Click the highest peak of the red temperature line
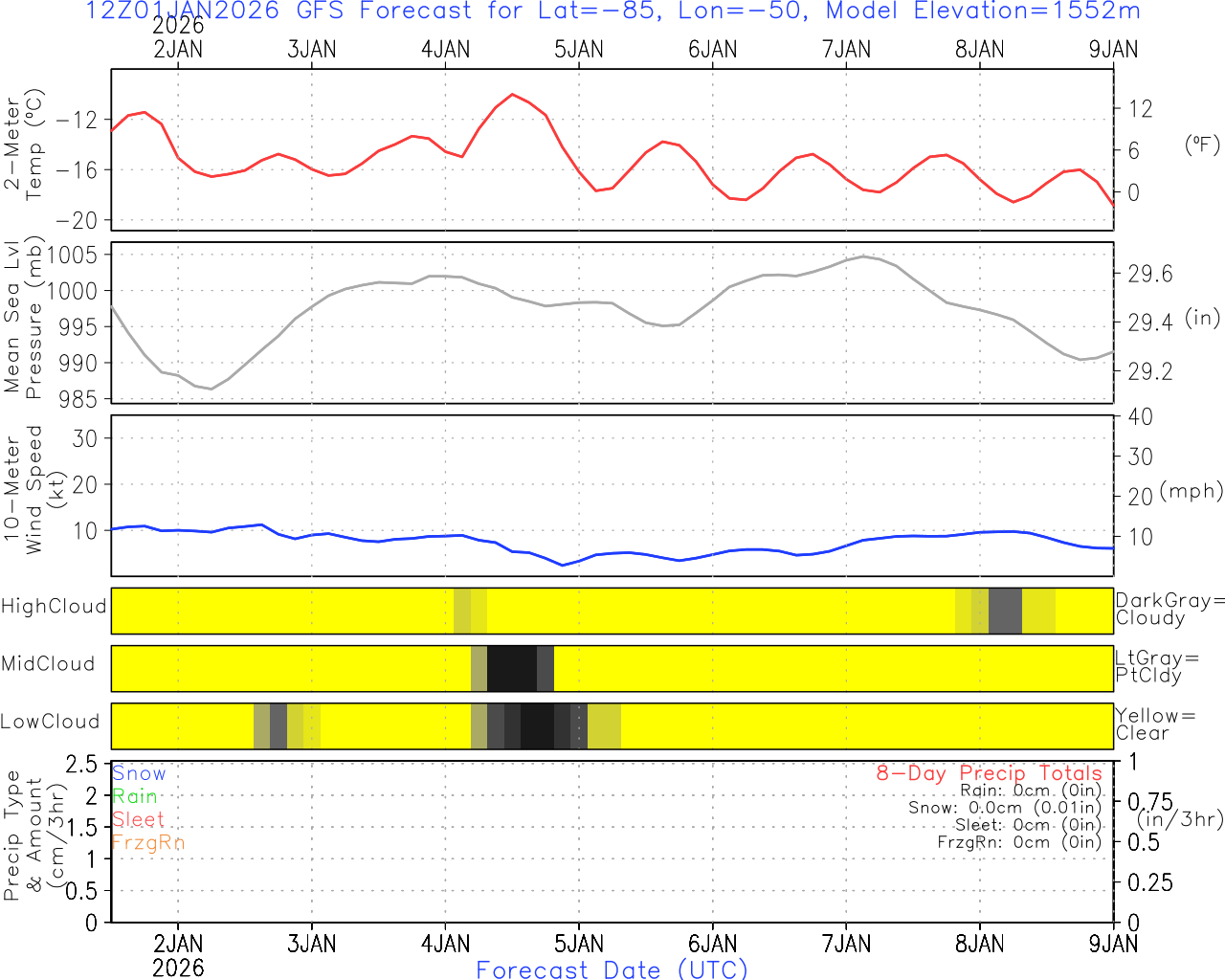1225x980 pixels. pyautogui.click(x=513, y=94)
